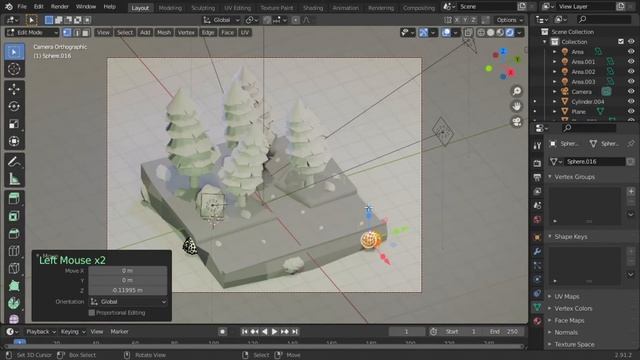Open the Options dropdown
The height and width of the screenshot is (360, 640).
click(x=509, y=20)
